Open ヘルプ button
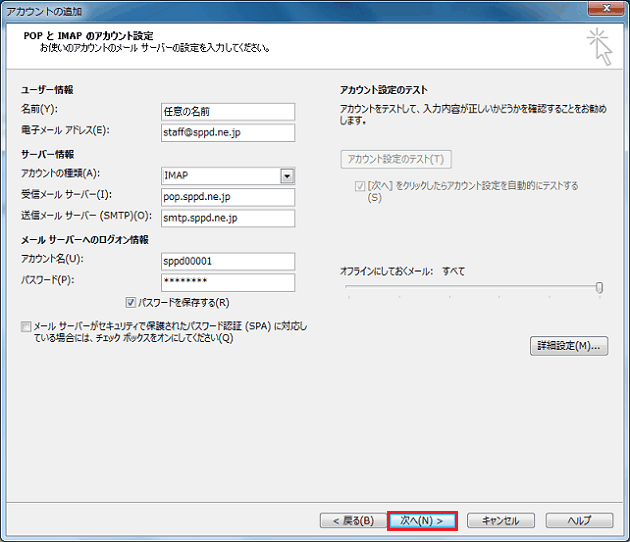Image resolution: width=630 pixels, height=542 pixels. 577,521
